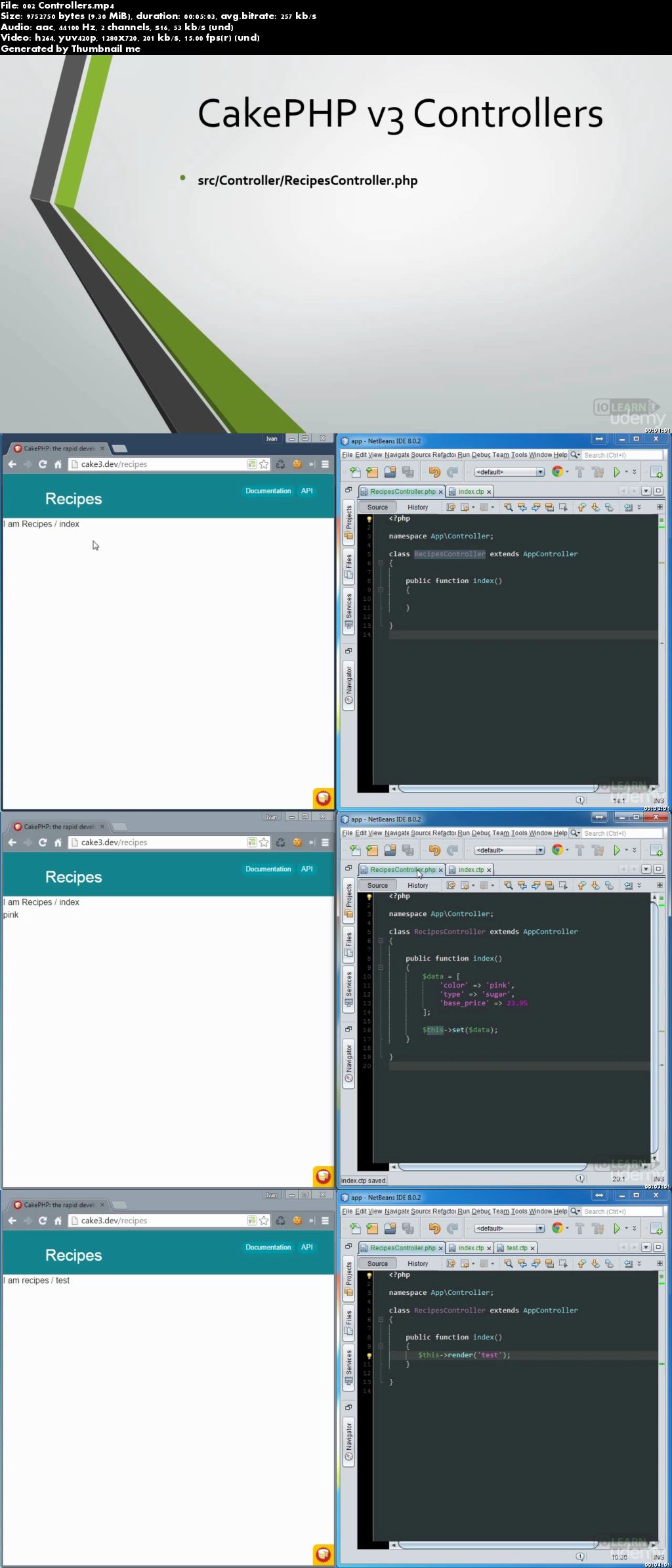Click lightbulb hint beside the render('test') line
This screenshot has height=1568, width=672.
[x=369, y=1355]
